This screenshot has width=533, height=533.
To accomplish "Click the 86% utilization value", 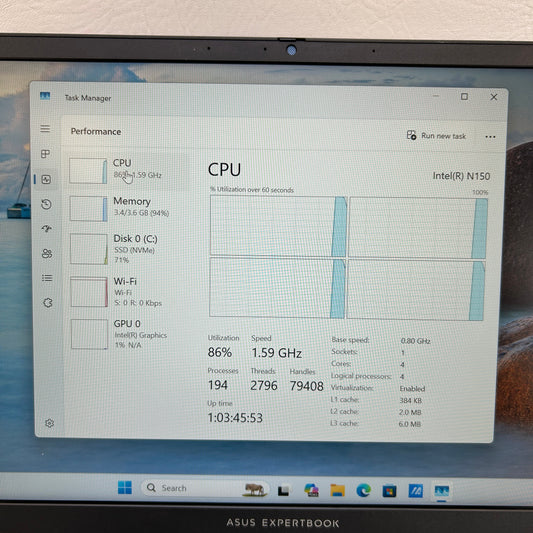I will 220,352.
